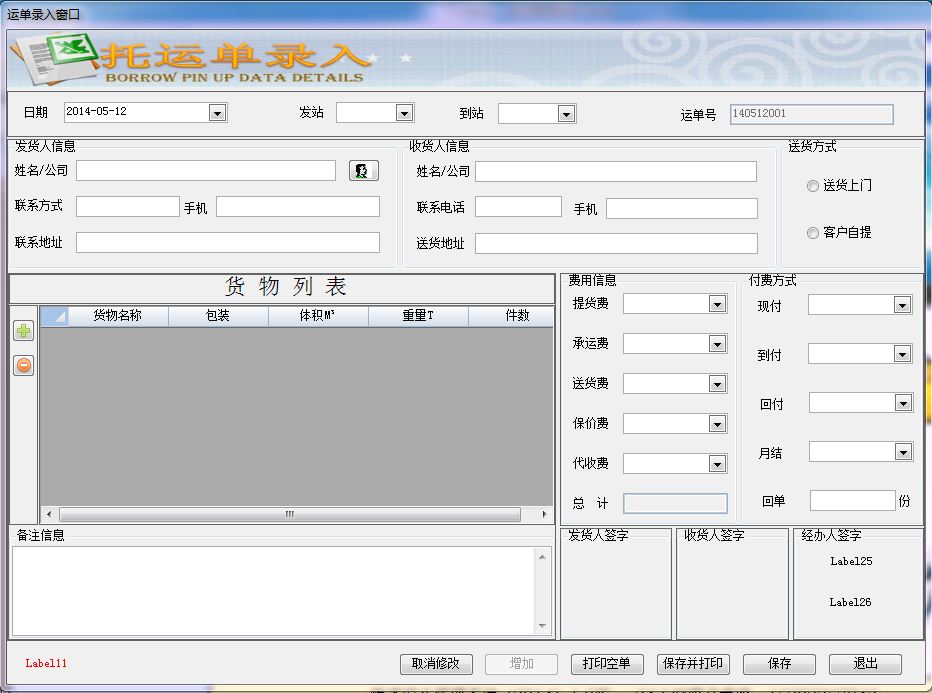Click the 件数 column header
This screenshot has height=693, width=932.
511,316
